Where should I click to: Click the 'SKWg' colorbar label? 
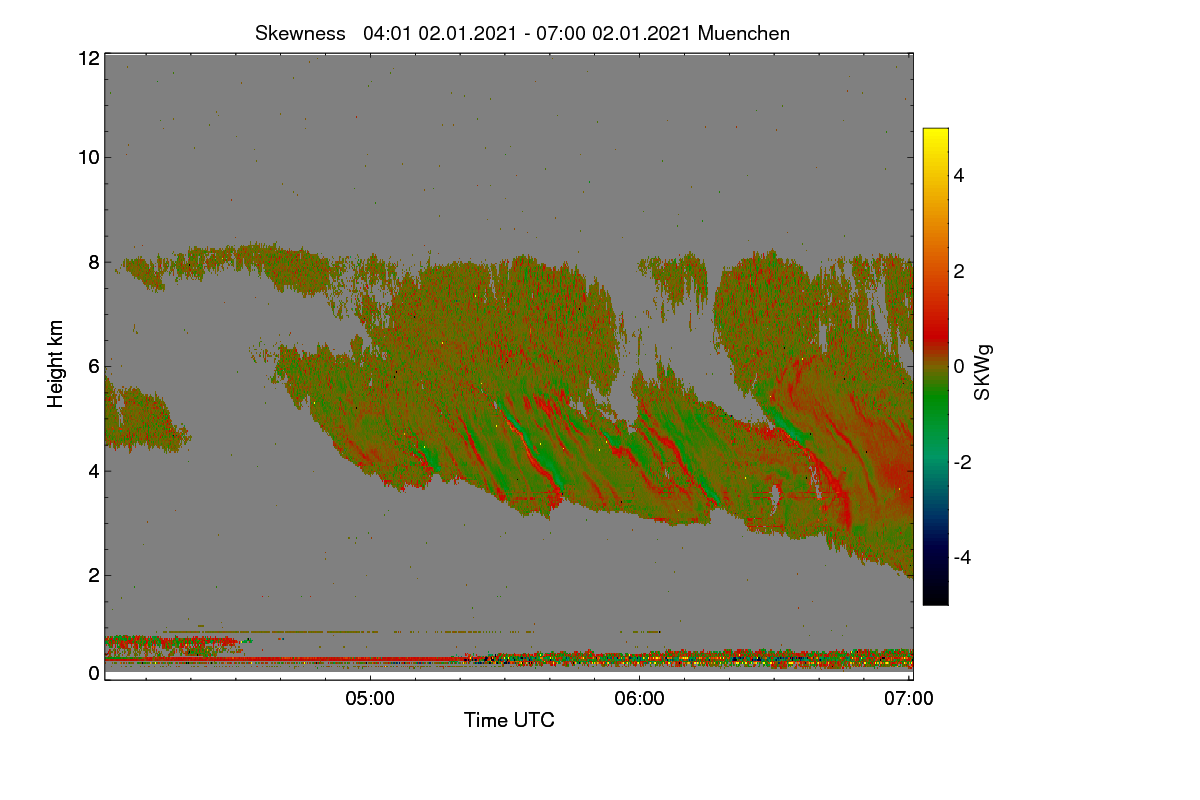coord(983,372)
